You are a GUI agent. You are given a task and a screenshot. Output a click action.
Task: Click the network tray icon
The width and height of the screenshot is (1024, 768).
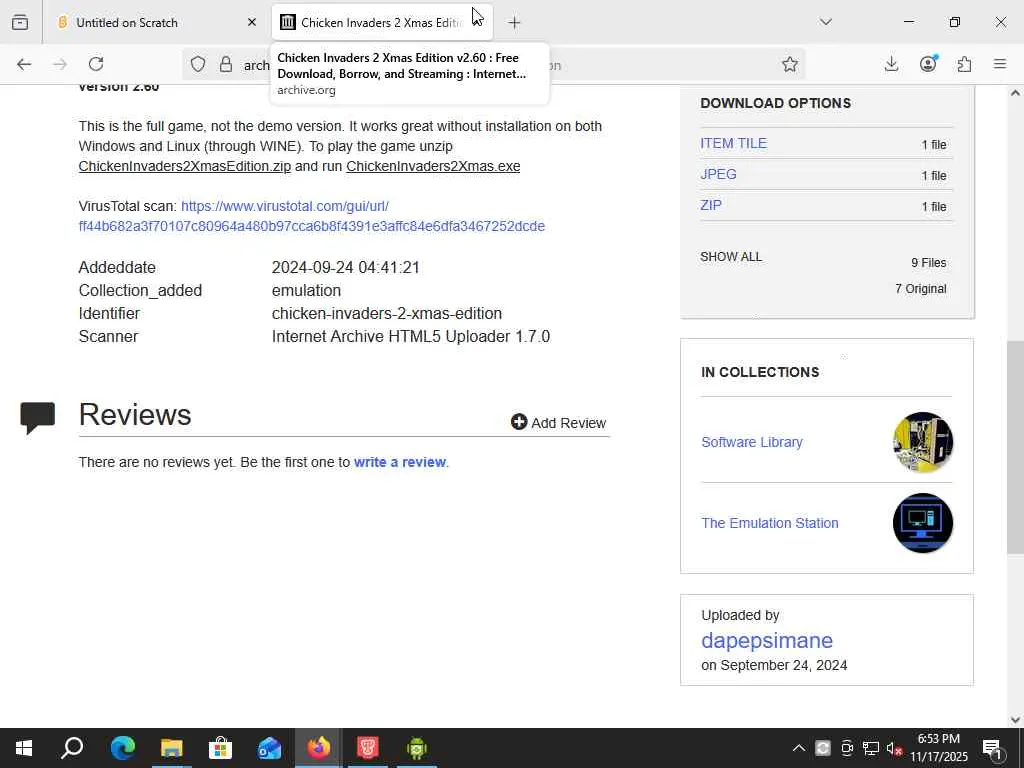click(871, 748)
